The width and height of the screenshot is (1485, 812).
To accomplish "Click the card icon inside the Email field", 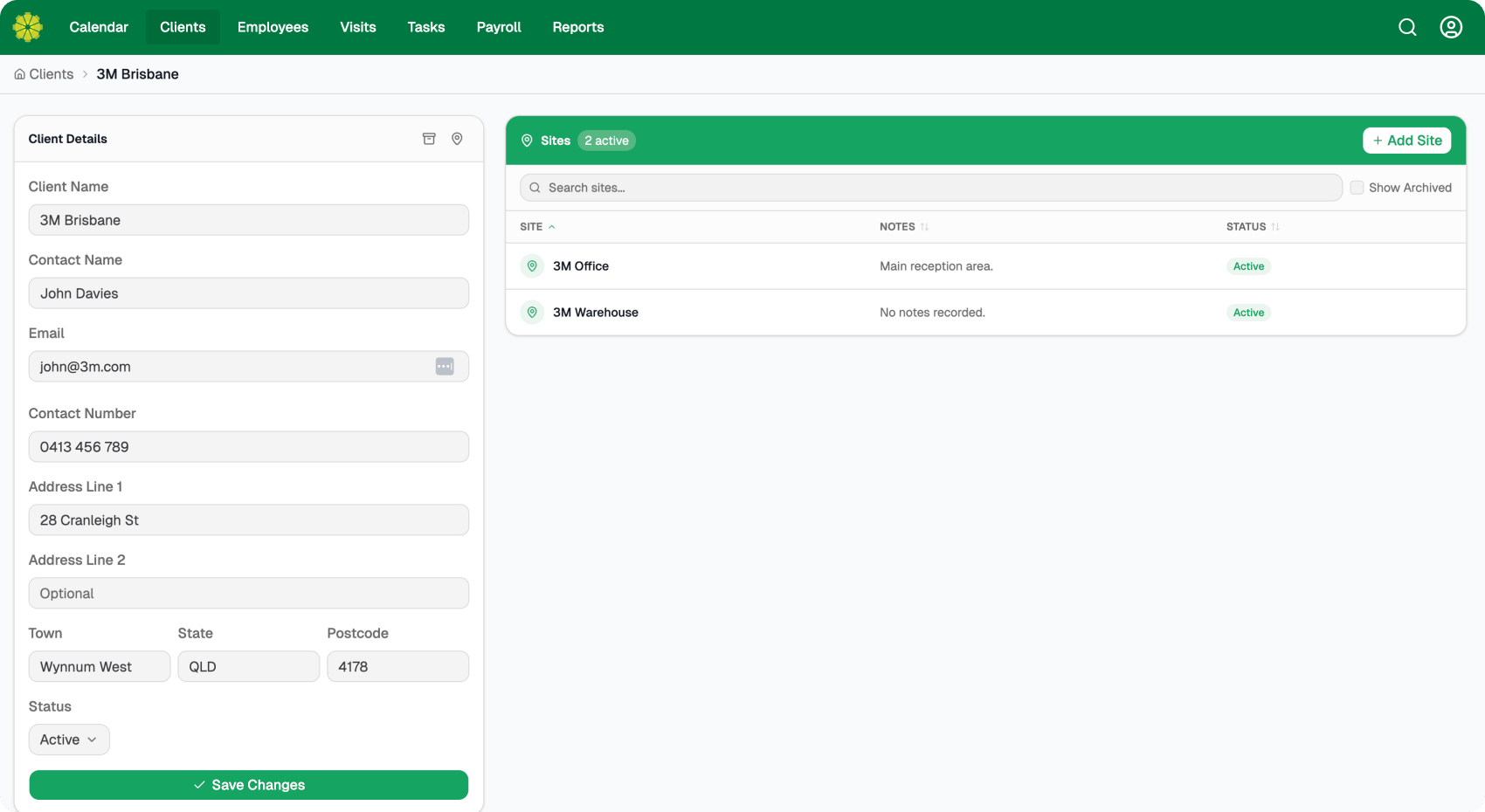I will (445, 366).
